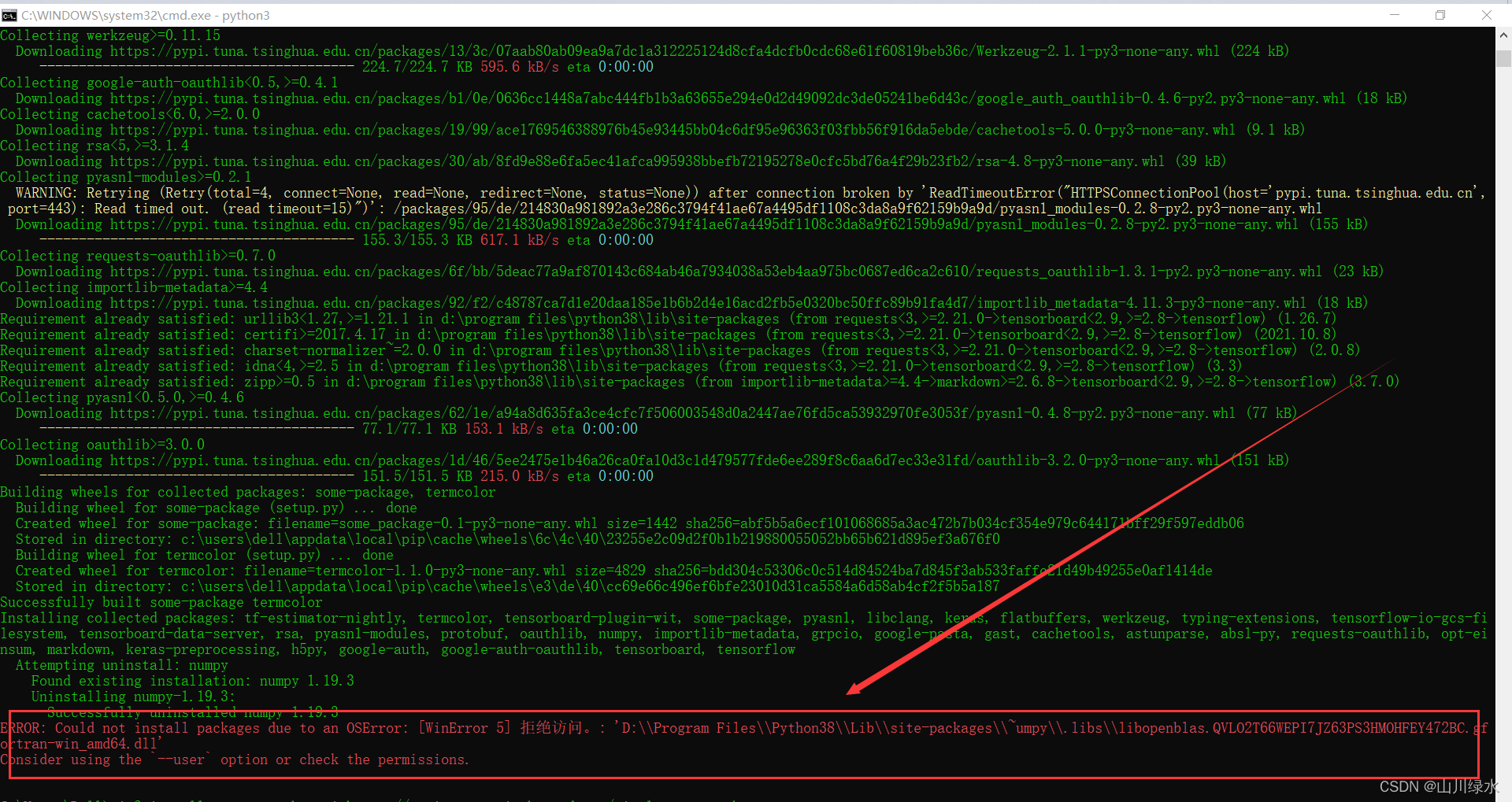The image size is (1512, 802).
Task: Close the cmd.exe window
Action: click(1487, 15)
